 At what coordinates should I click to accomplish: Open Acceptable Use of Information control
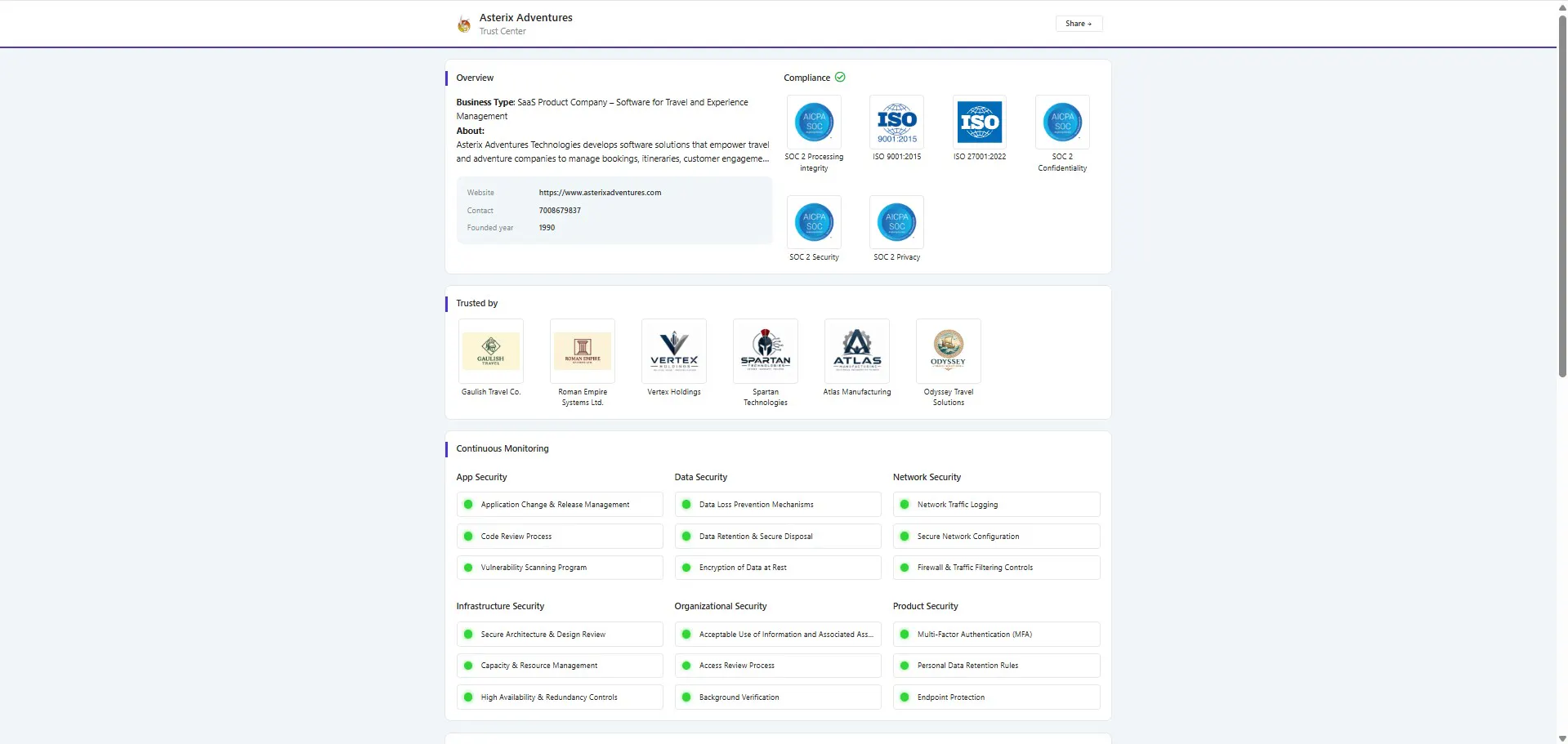coord(778,635)
